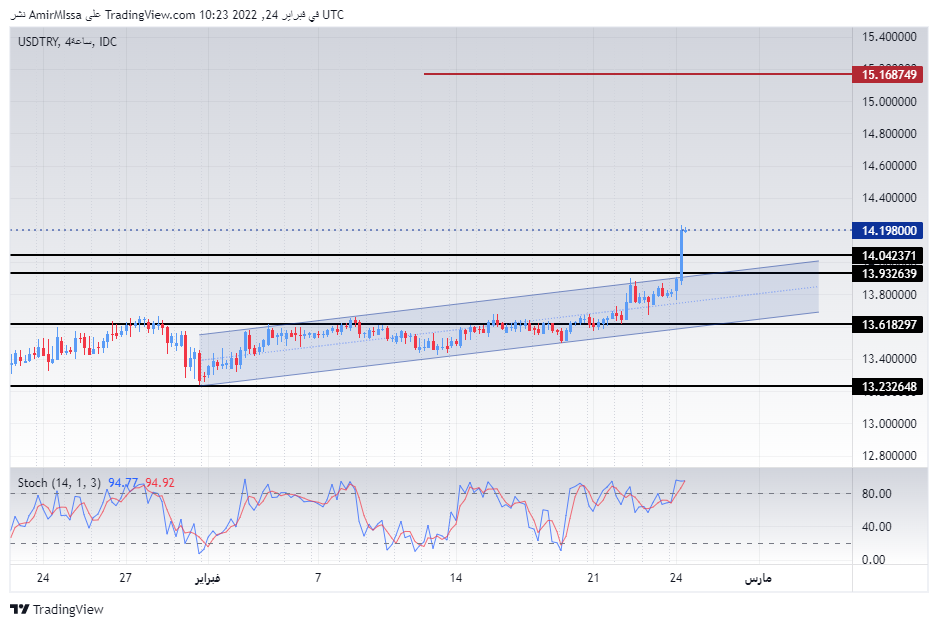938x627 pixels.
Task: Open the فبراير month label on the time axis
Action: point(207,578)
